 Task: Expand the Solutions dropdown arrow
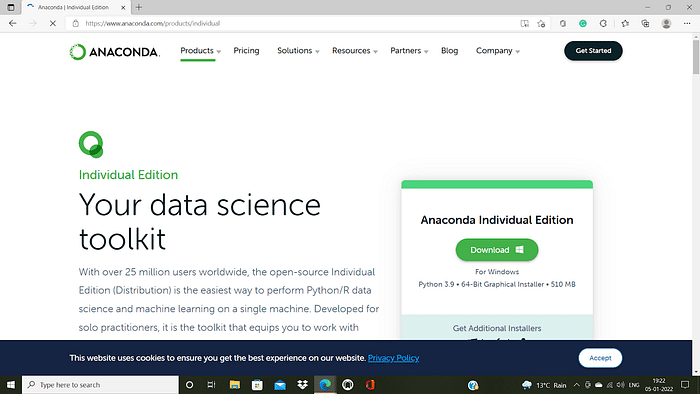tap(317, 52)
